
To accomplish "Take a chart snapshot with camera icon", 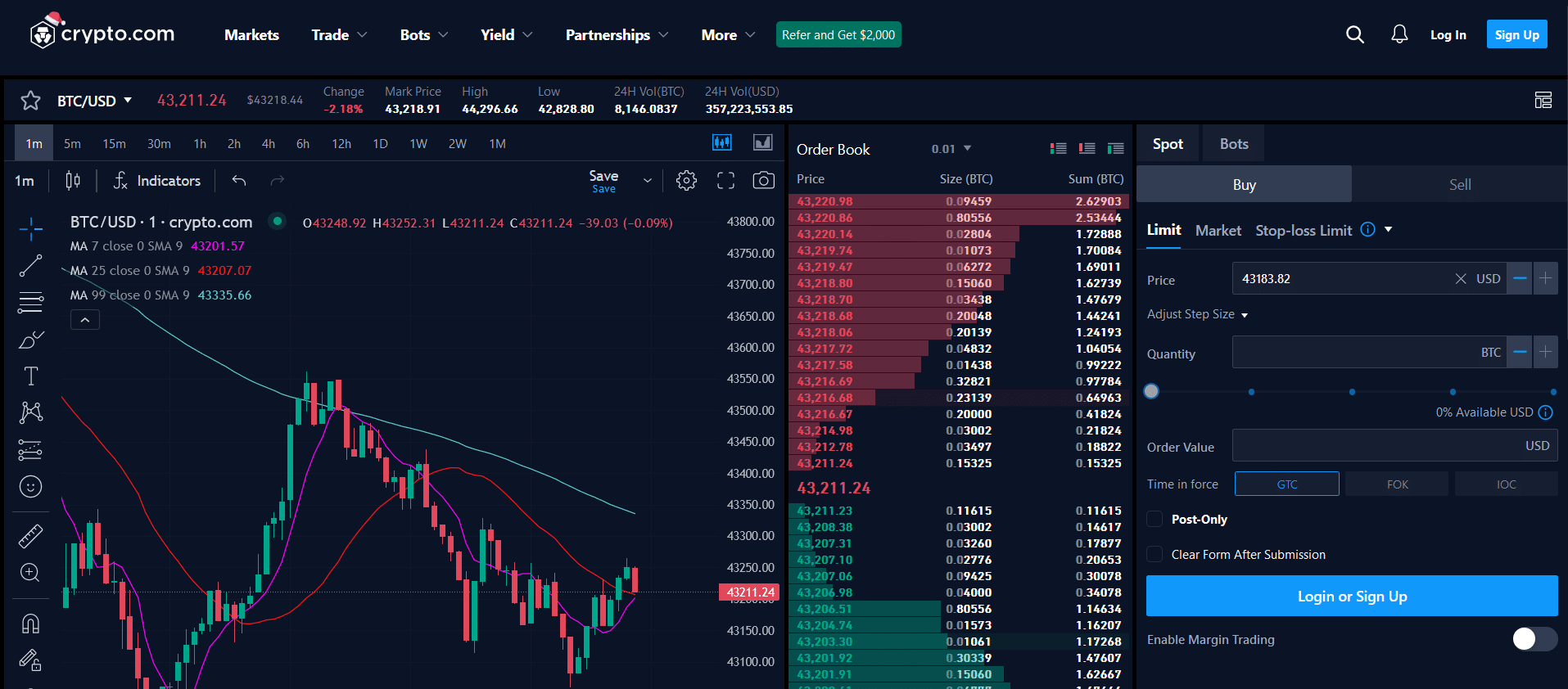I will [x=763, y=180].
